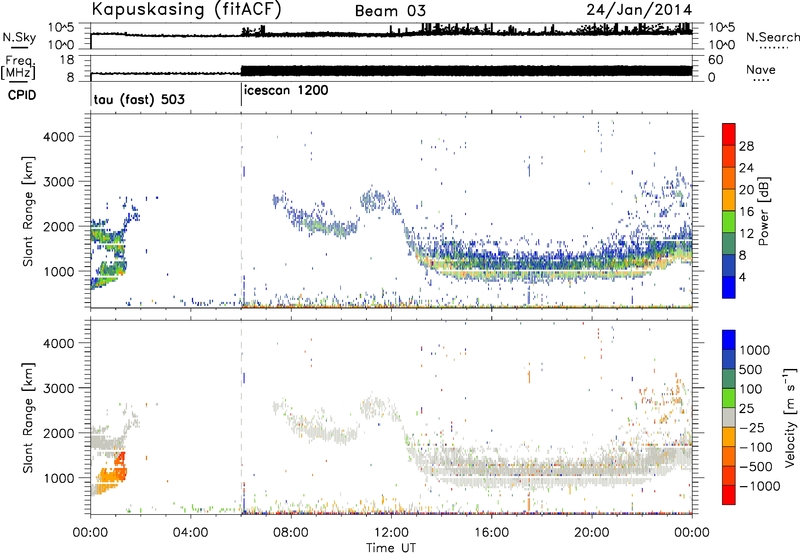This screenshot has height=554, width=800.
Task: Pick the red bottom segment of Velocity colorbar
Action: pos(729,495)
